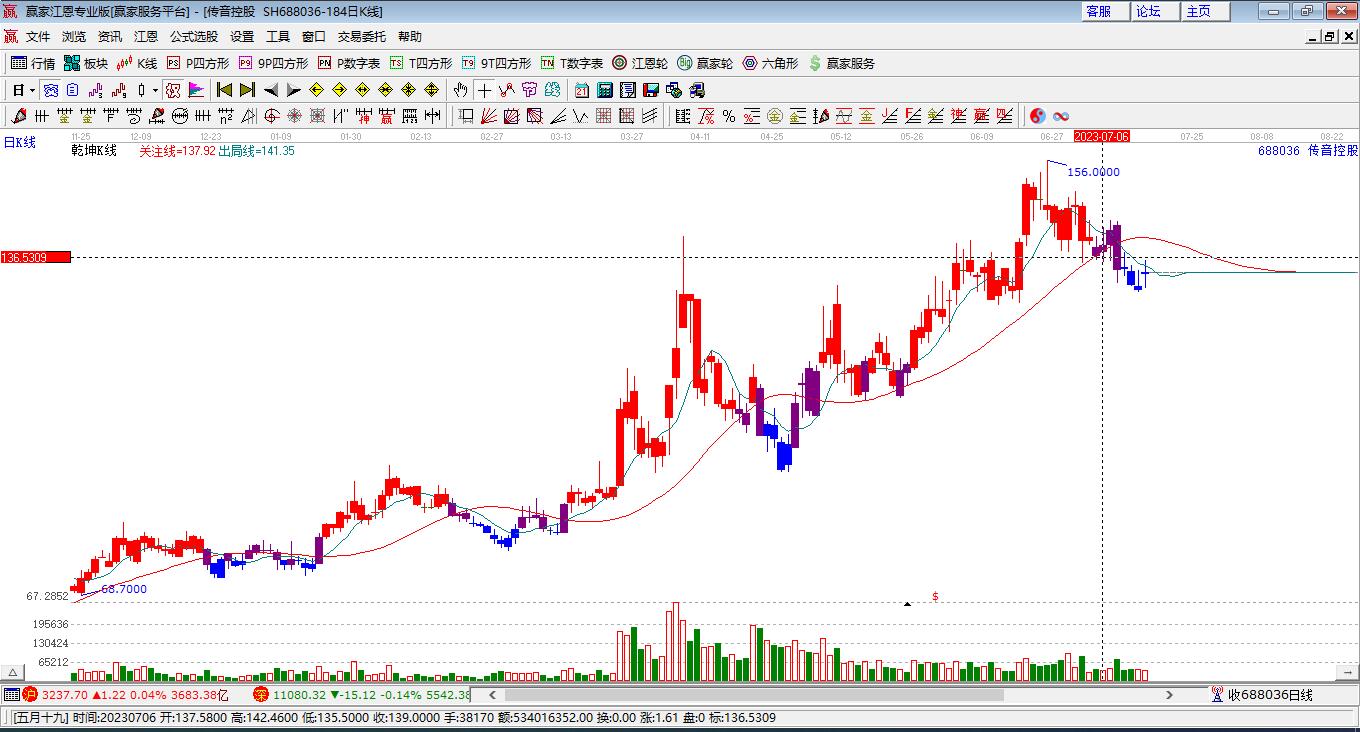Select the highlighted 2023-07-06 date marker
The width and height of the screenshot is (1360, 732).
click(1101, 136)
